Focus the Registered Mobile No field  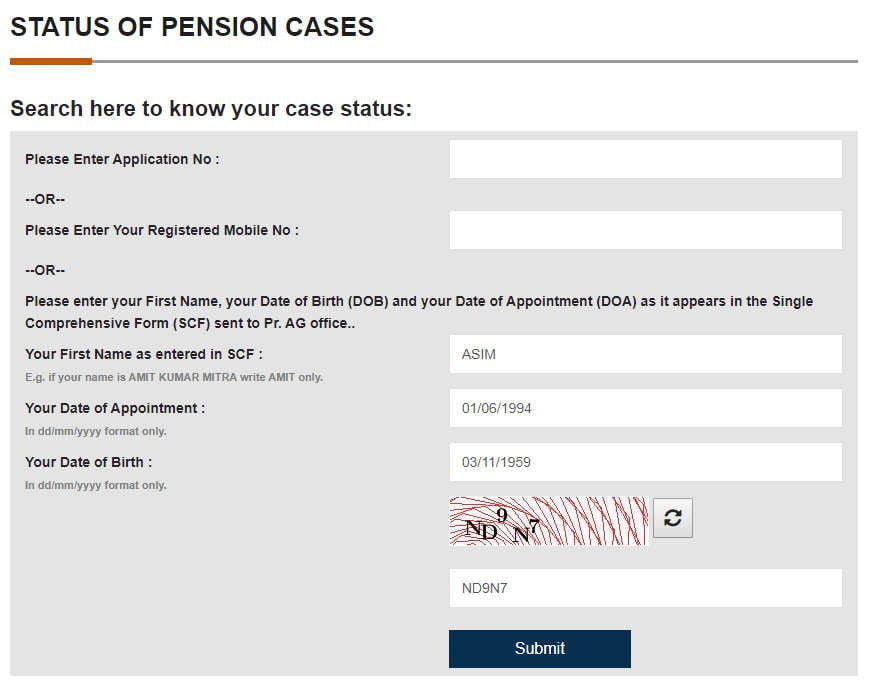pos(645,230)
